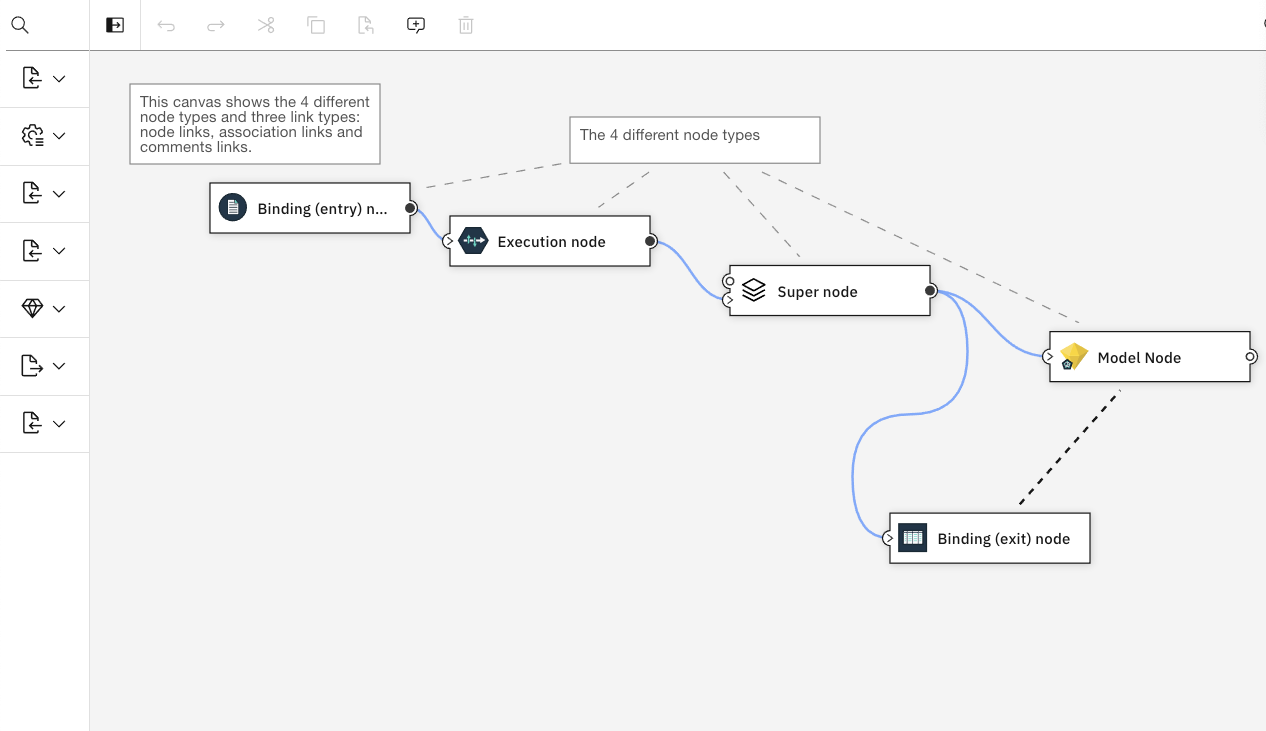Expand the gear category dropdown in sidebar
The image size is (1266, 731).
pyautogui.click(x=57, y=135)
